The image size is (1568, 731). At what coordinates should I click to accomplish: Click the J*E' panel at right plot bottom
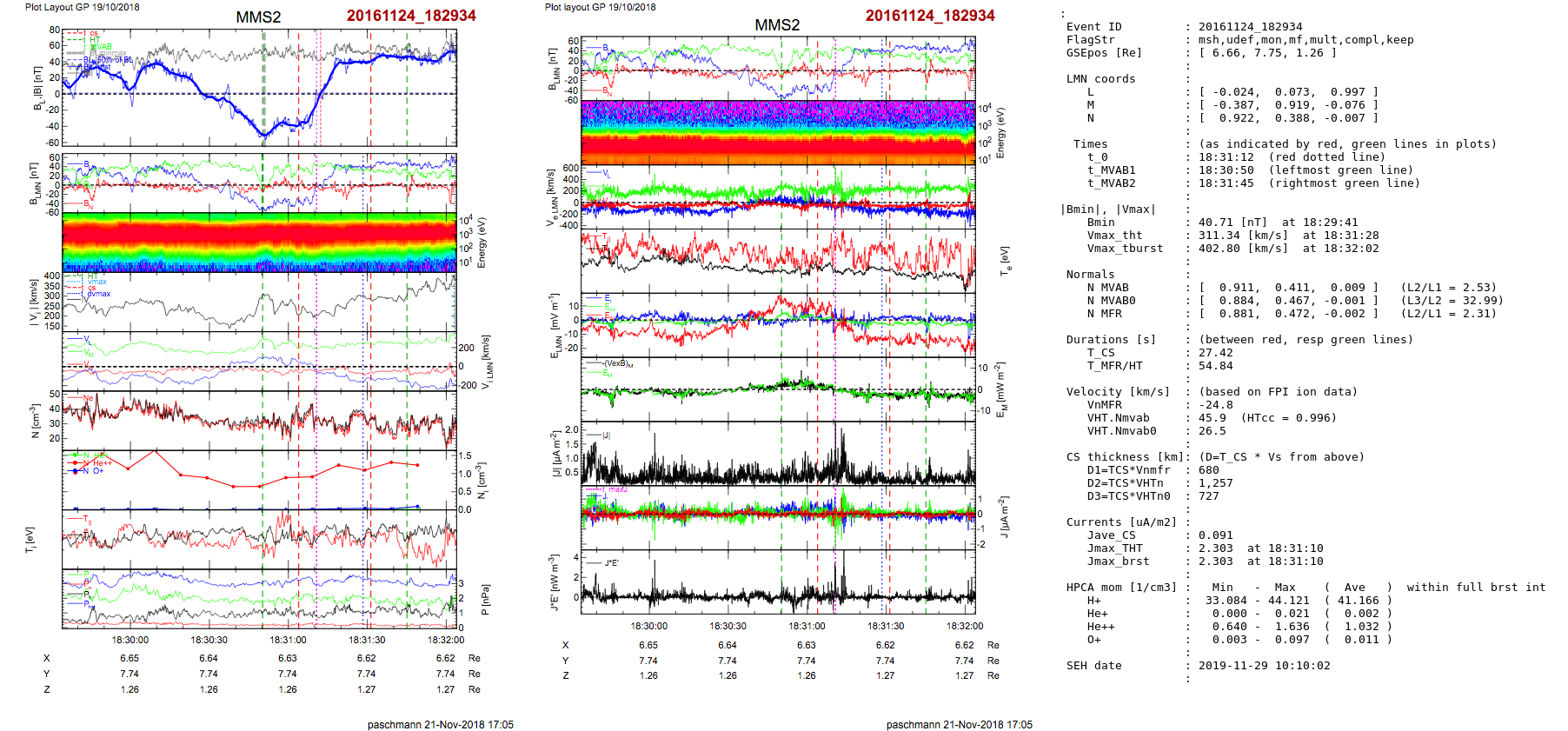tap(778, 582)
